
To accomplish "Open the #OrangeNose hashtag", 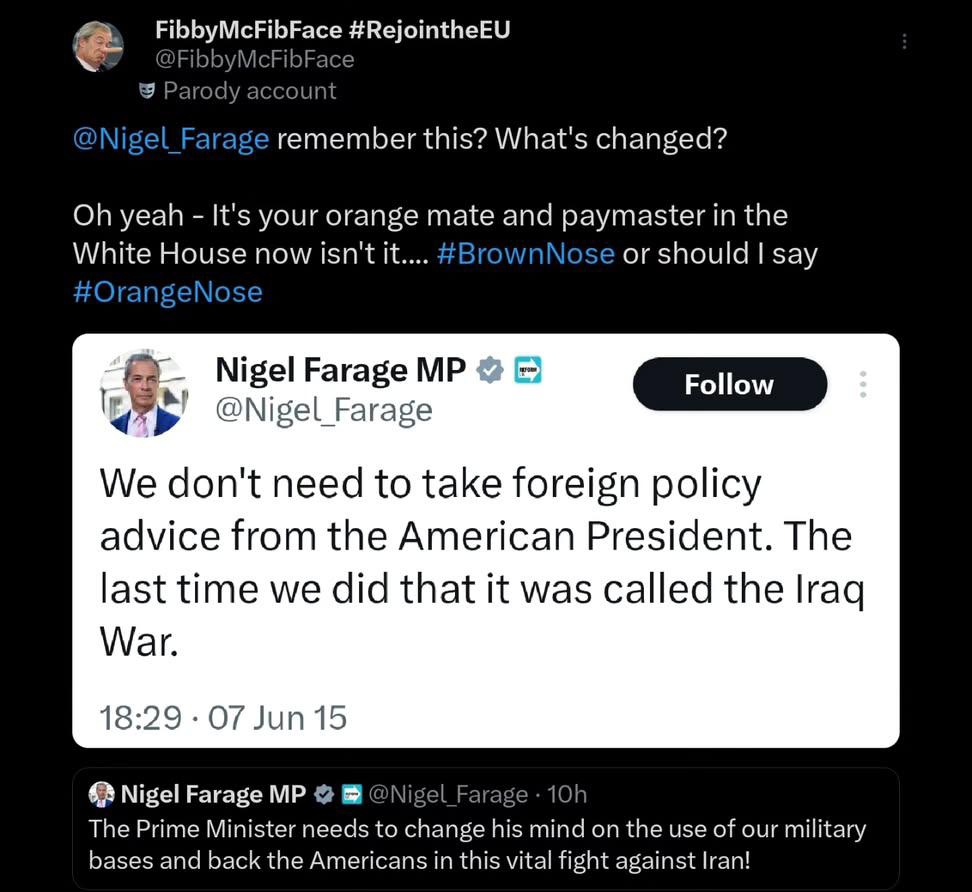I will tap(168, 292).
